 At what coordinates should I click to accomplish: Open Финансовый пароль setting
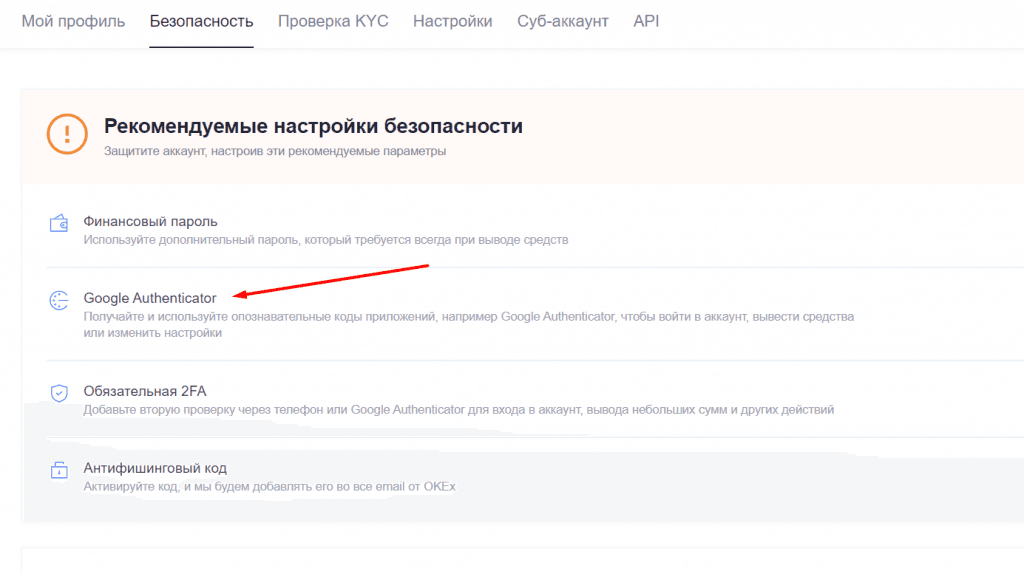click(150, 222)
